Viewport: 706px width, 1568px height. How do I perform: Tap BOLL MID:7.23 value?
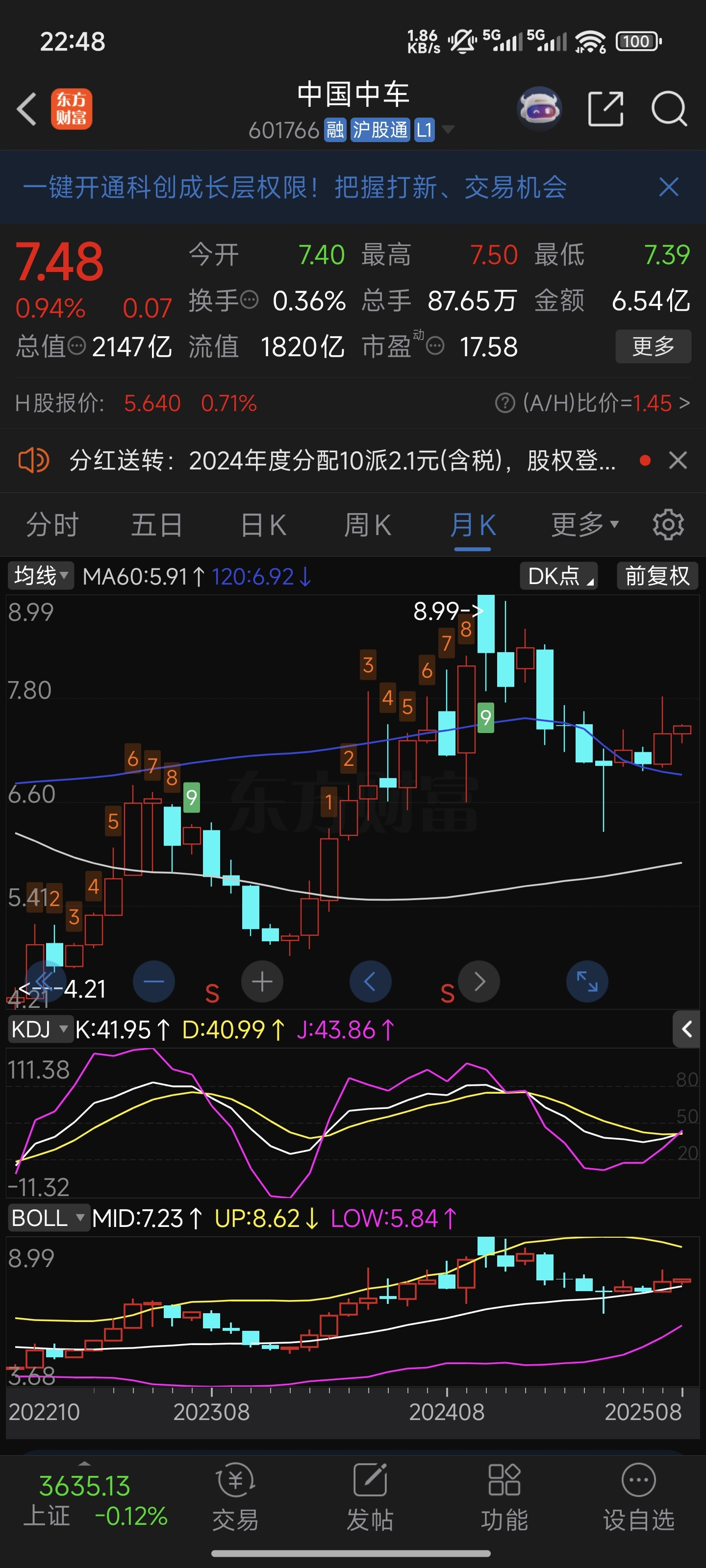tap(147, 1218)
